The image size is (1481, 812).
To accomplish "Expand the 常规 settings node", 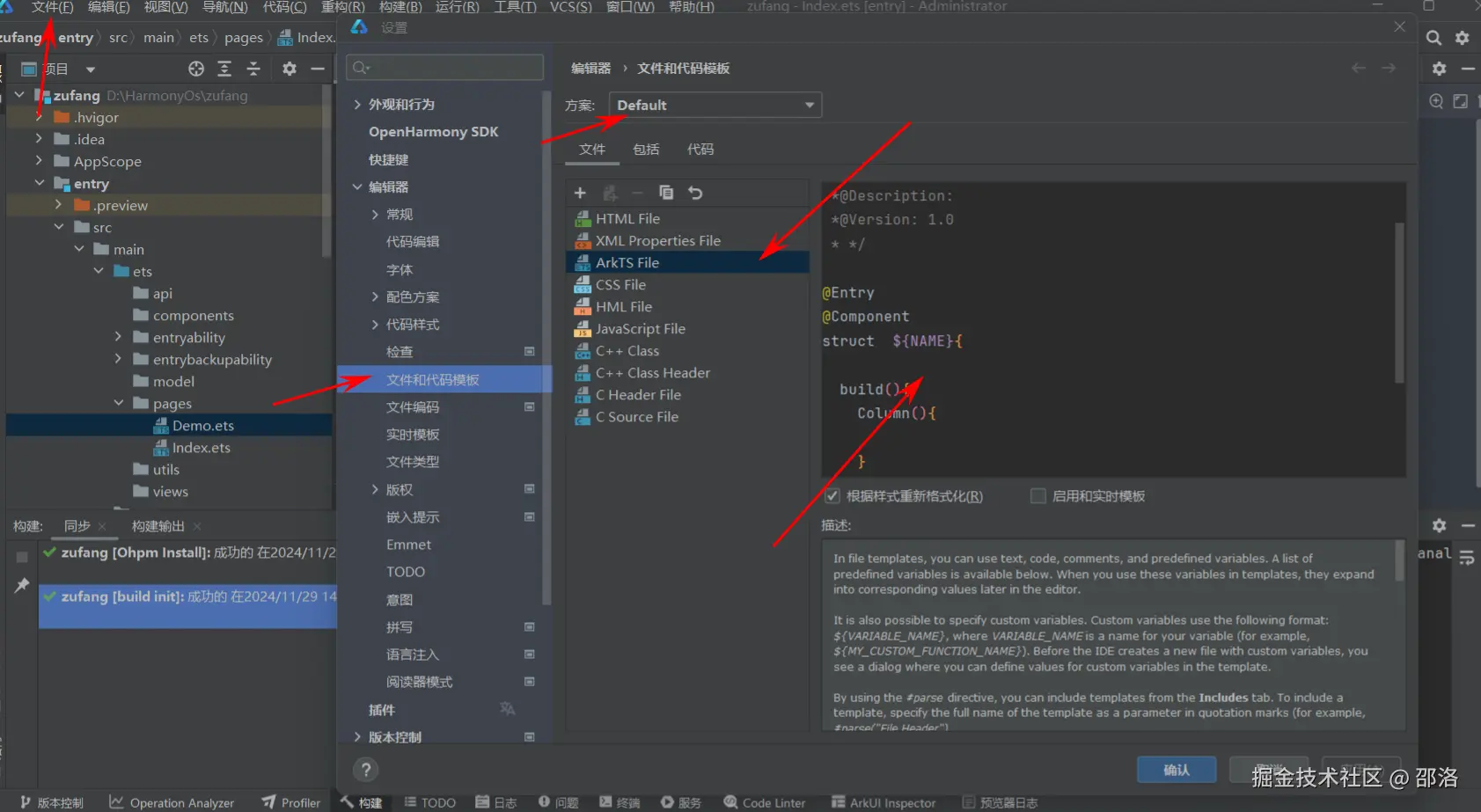I will [x=375, y=214].
